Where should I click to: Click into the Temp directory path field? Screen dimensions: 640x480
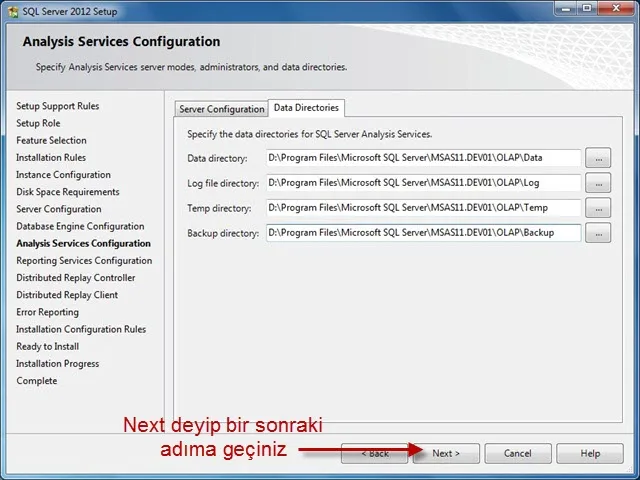(424, 208)
